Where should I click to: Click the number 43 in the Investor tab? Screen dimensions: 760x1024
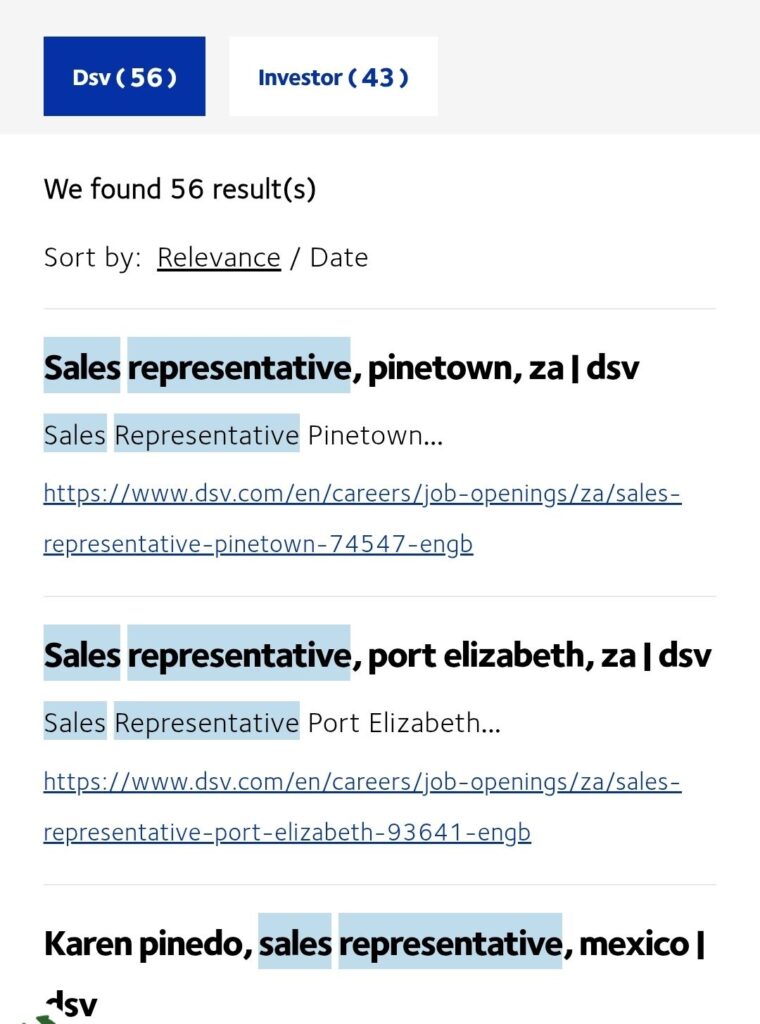(378, 77)
